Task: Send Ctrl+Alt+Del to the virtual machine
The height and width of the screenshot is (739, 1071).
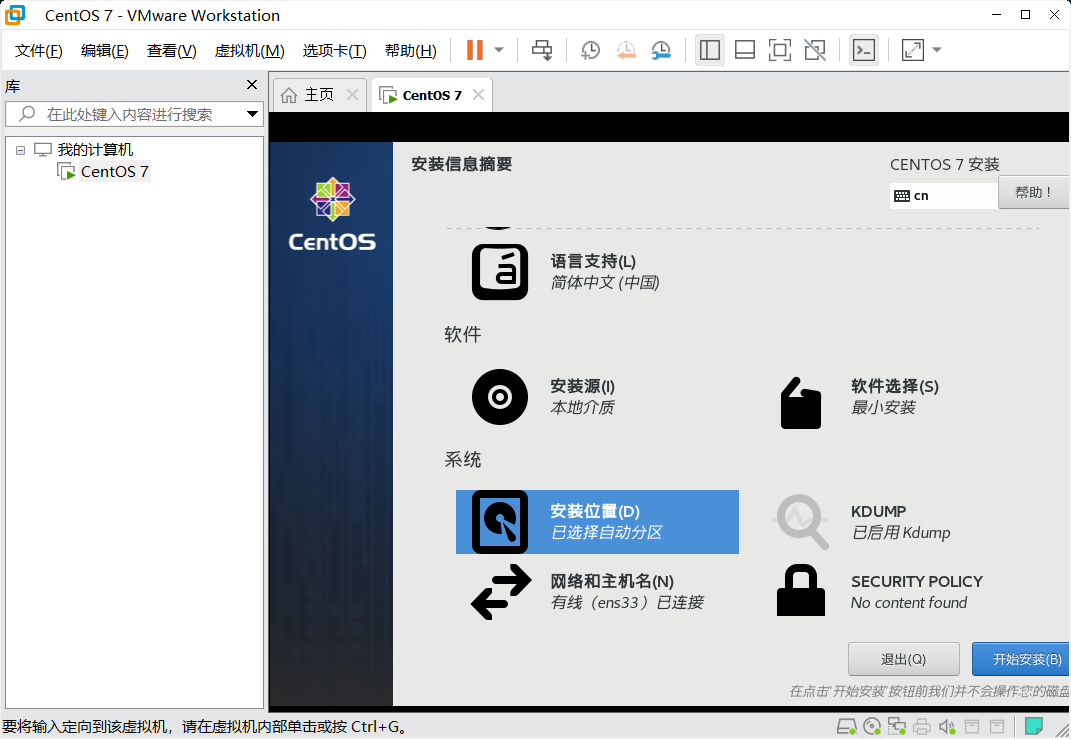Action: [x=542, y=50]
